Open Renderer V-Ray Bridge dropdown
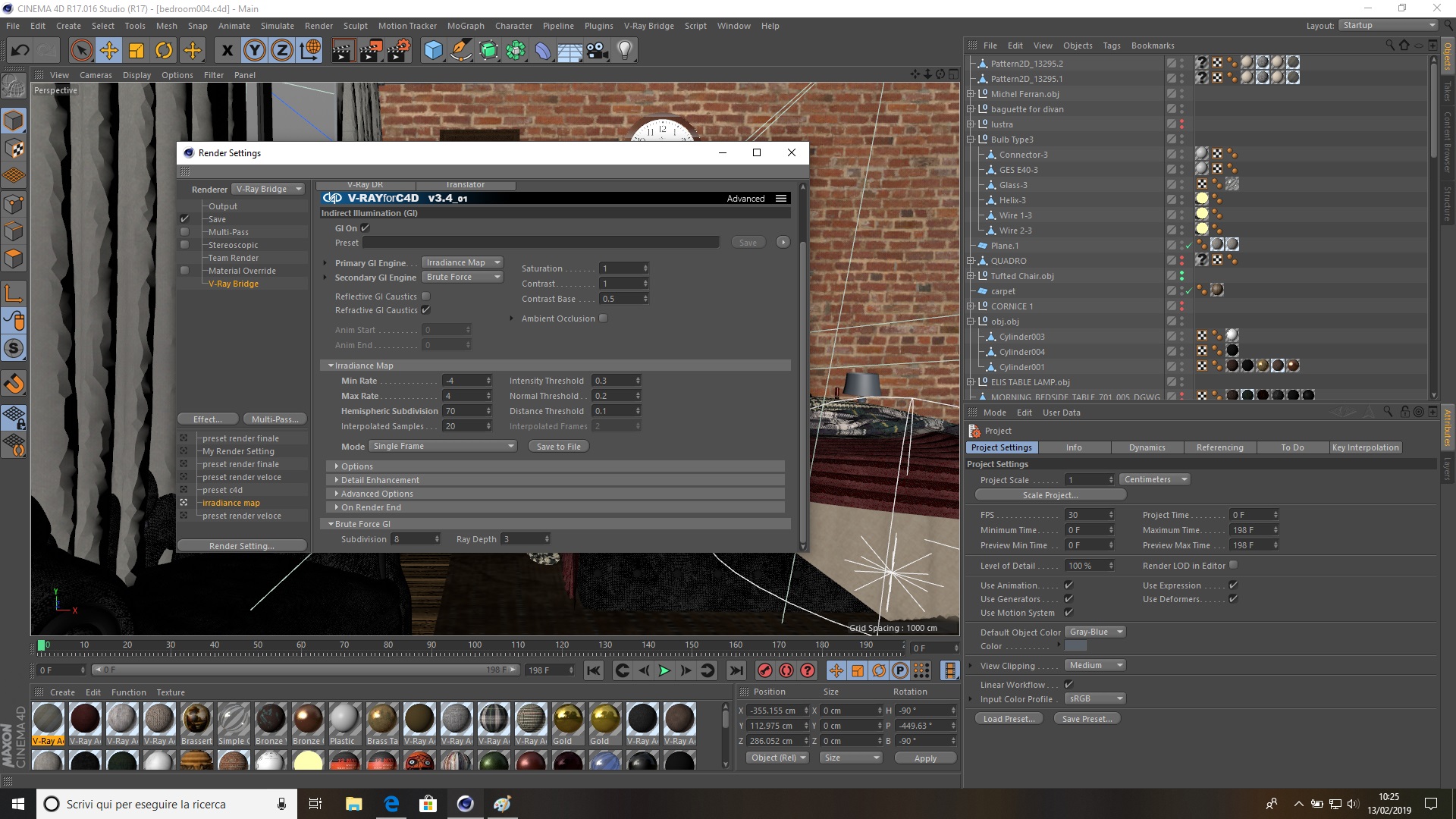Viewport: 1456px width, 819px height. [268, 189]
